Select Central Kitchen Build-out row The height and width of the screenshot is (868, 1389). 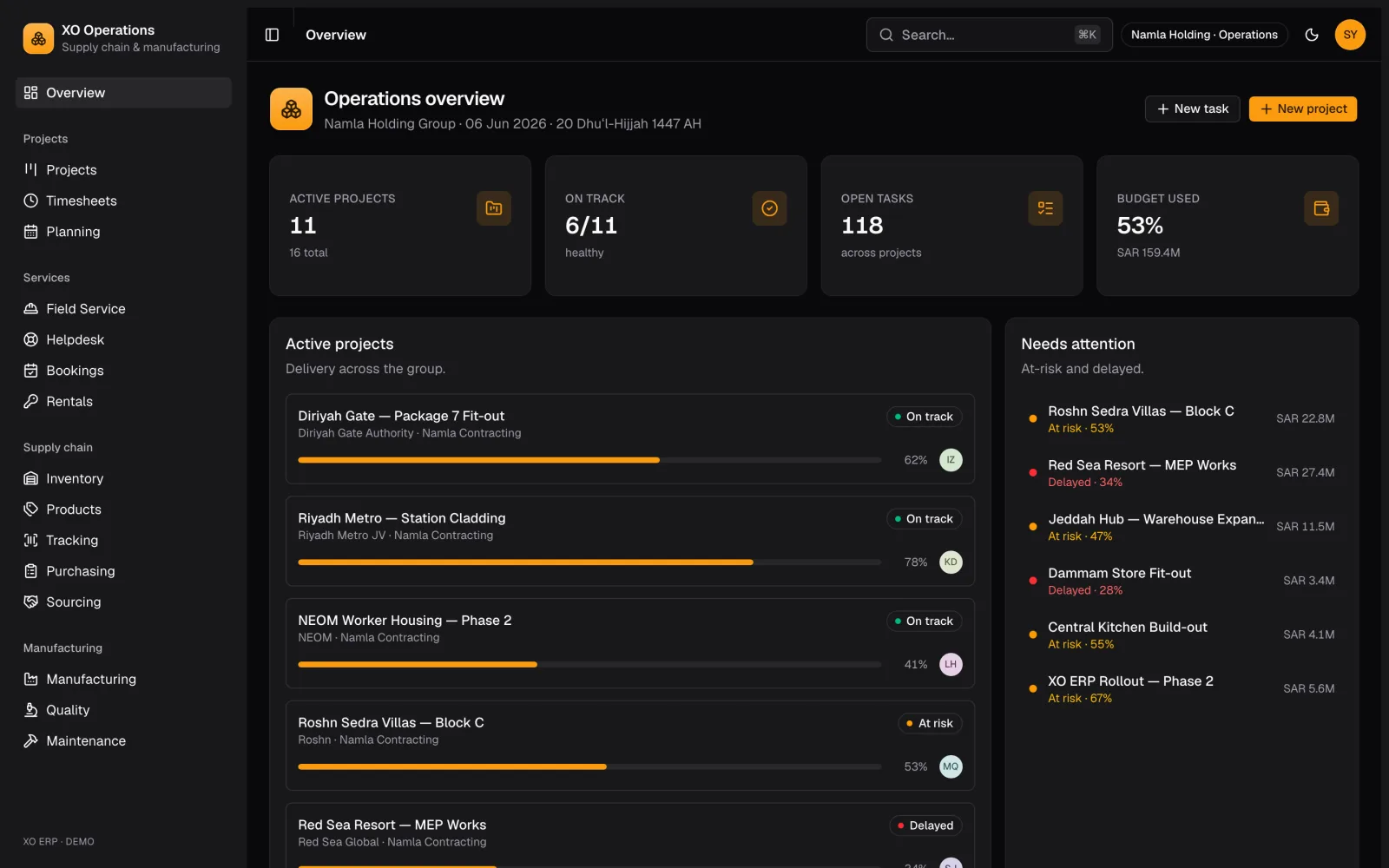(1182, 635)
